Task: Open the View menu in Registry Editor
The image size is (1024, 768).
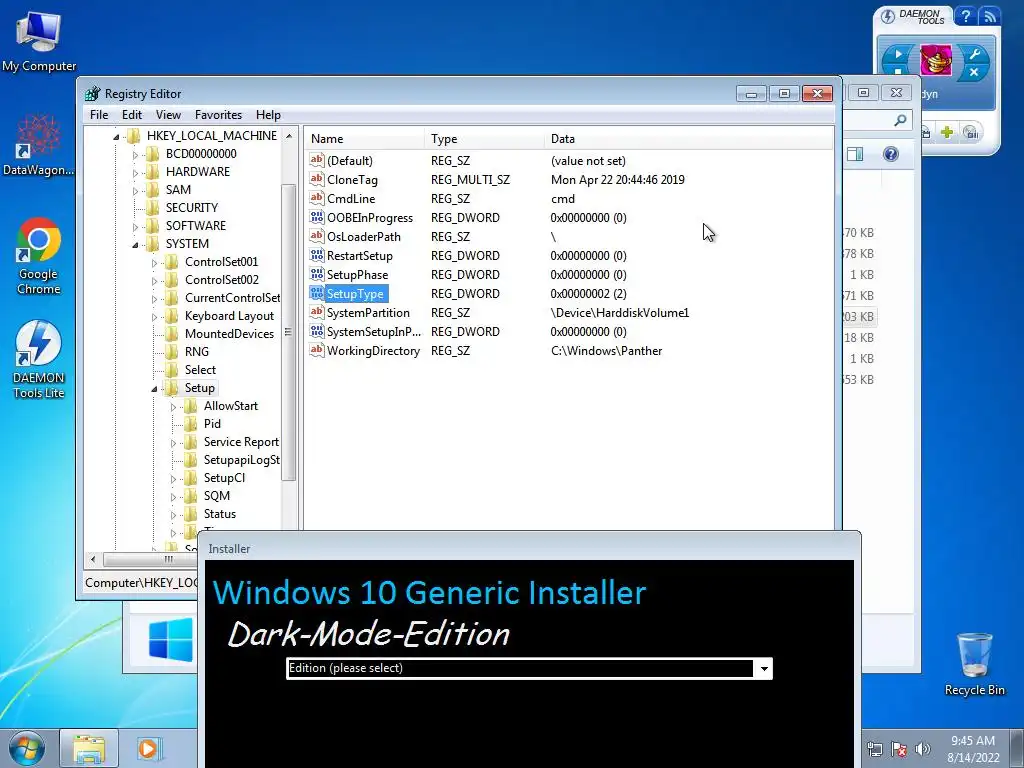Action: pos(168,114)
